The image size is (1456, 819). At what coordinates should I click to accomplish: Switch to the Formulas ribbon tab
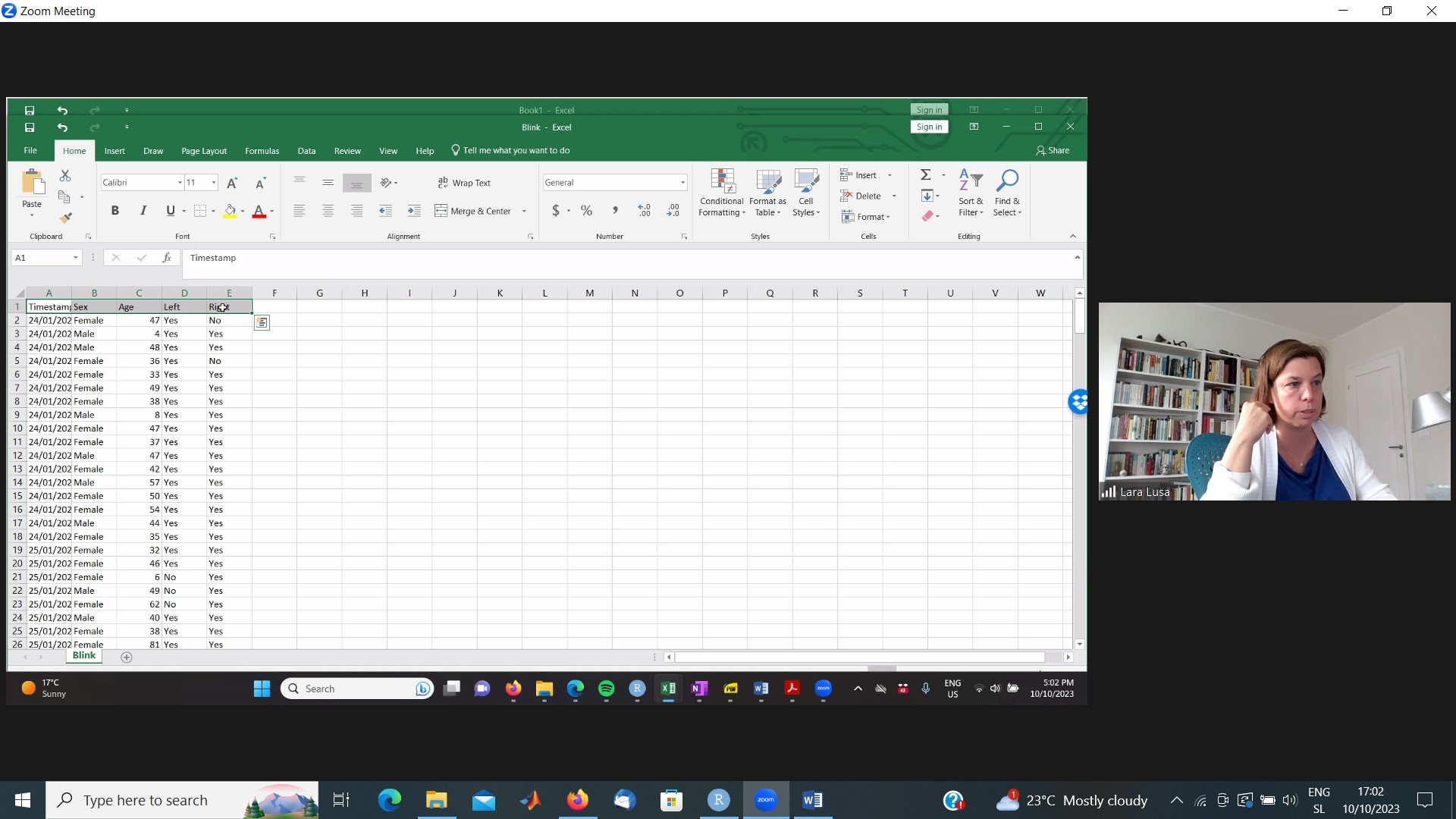click(x=262, y=151)
